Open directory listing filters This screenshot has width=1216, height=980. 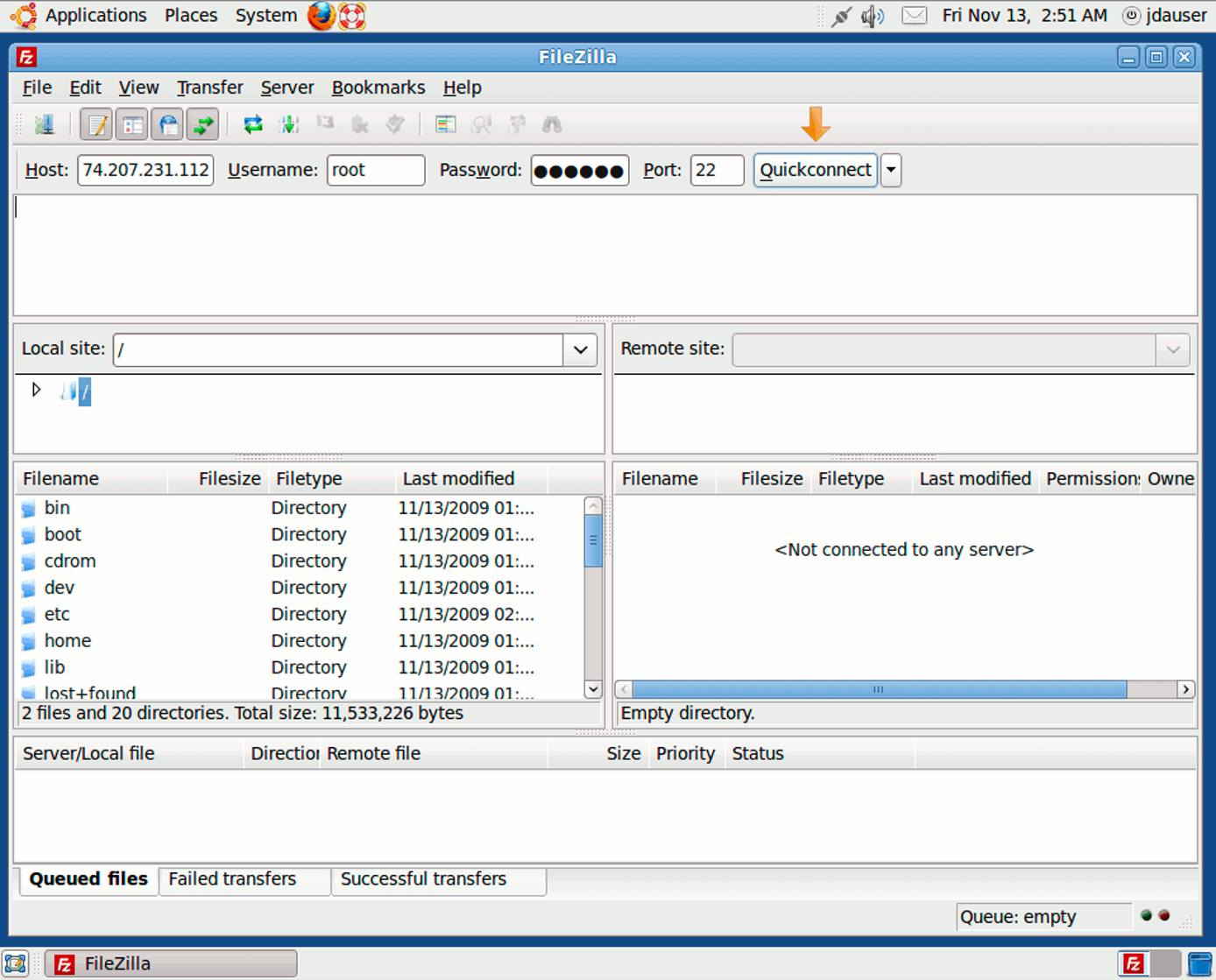[x=445, y=123]
